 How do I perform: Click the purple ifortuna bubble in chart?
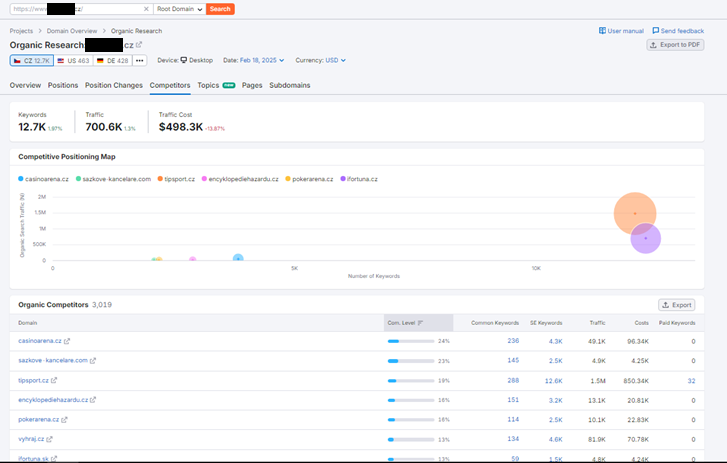(x=646, y=239)
